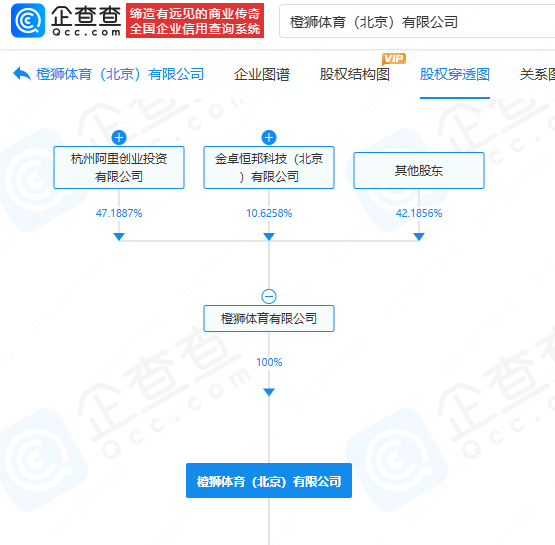Click the 橙狮体育（北京）有限公司 breadcrumb link
This screenshot has width=555, height=545.
120,74
